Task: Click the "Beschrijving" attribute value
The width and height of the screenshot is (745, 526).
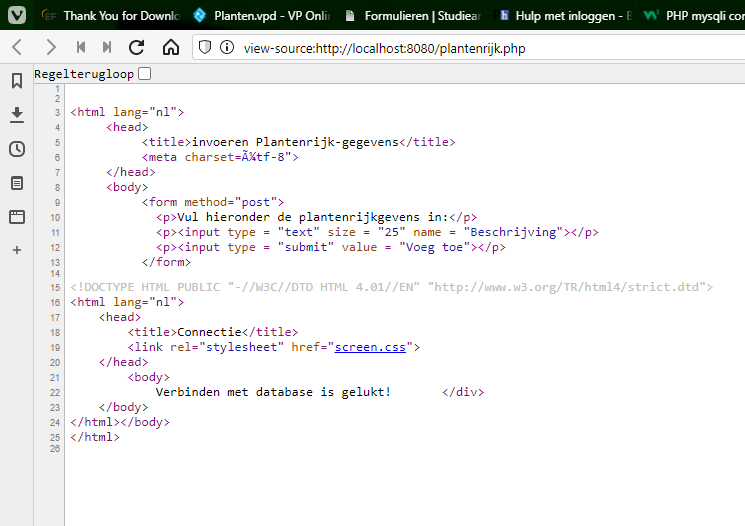Action: coord(513,232)
